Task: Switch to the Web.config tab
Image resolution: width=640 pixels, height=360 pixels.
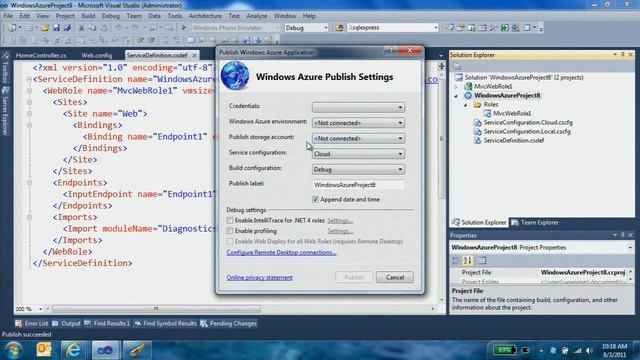Action: (97, 55)
